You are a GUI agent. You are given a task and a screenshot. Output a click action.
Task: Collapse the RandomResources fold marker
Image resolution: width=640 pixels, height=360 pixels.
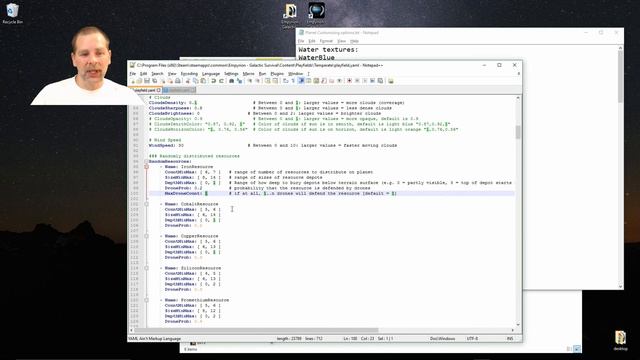pos(146,161)
